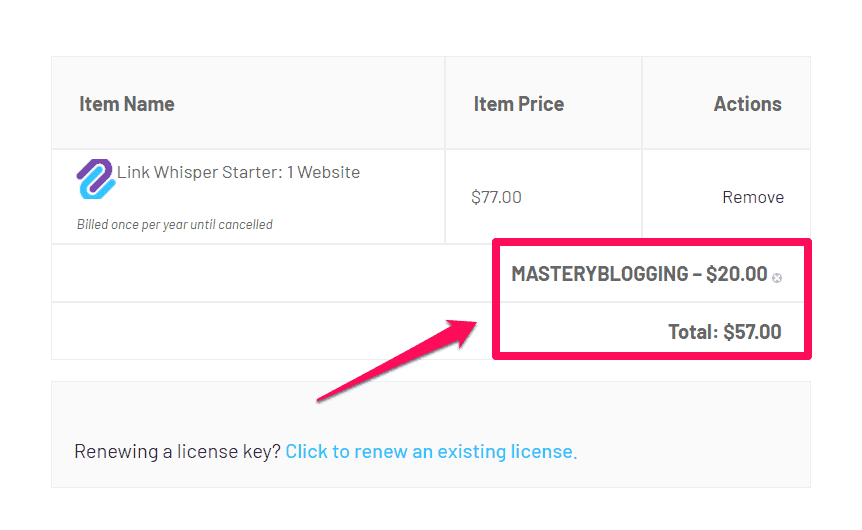Click the Item Price column header
The width and height of the screenshot is (862, 530).
click(518, 104)
